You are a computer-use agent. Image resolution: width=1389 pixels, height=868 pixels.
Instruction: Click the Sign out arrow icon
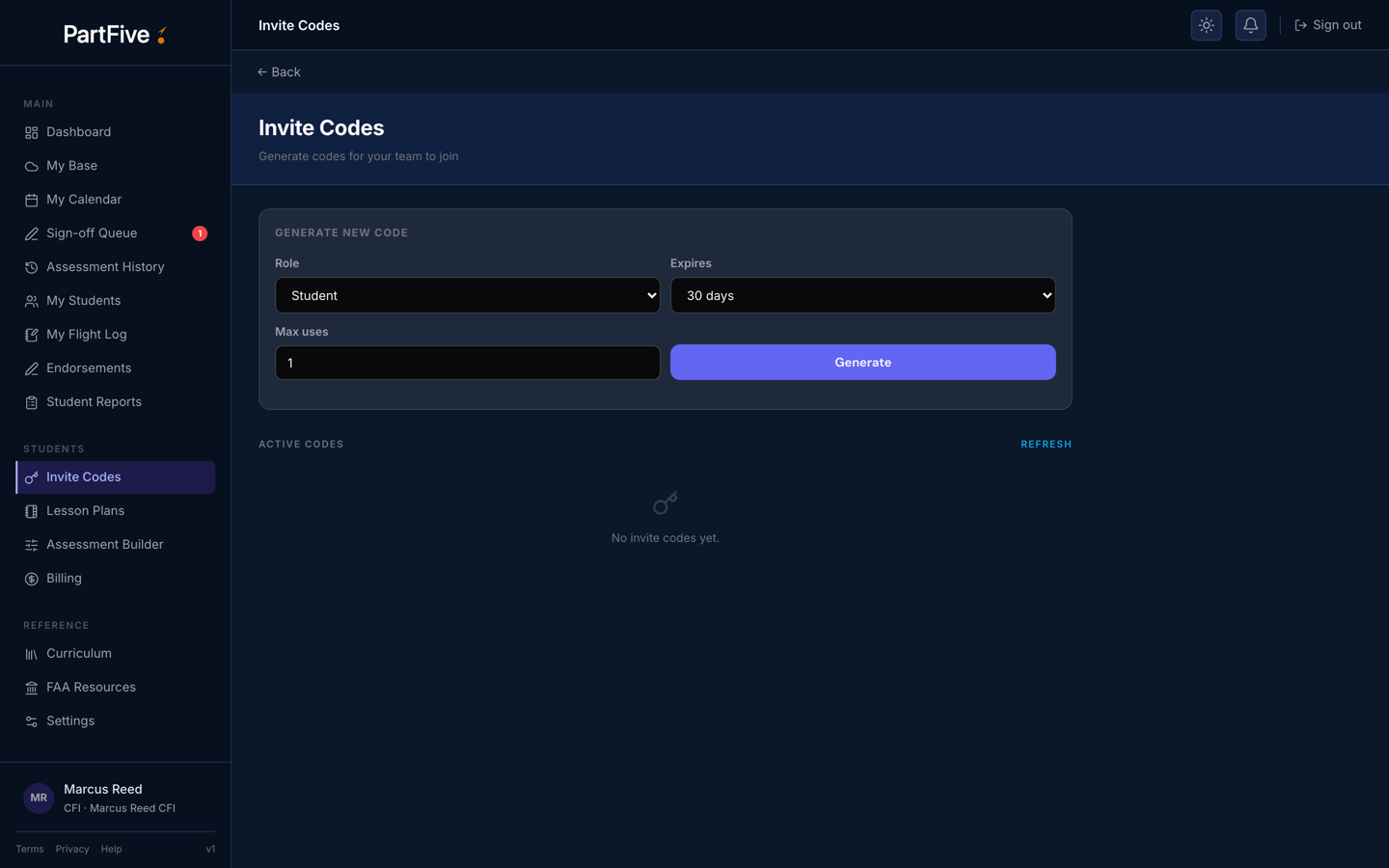1300,25
